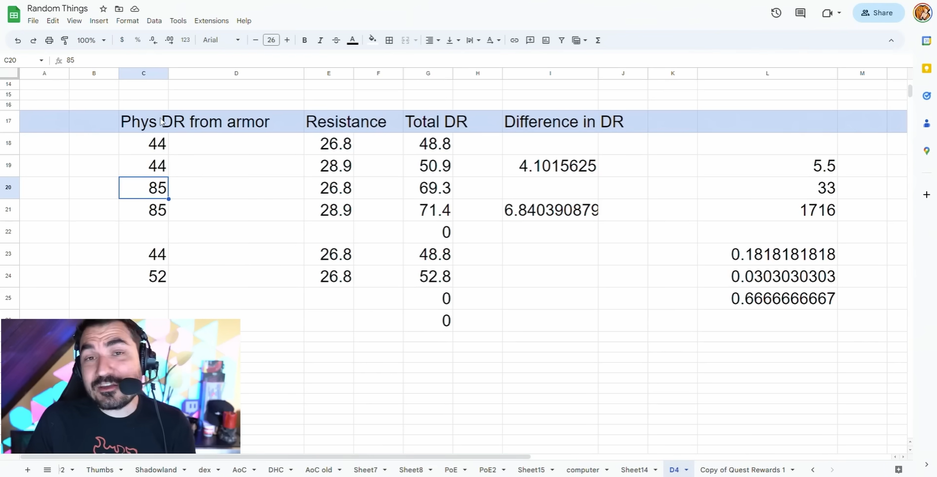Create a filter from the toolbar
Image resolution: width=937 pixels, height=477 pixels.
pyautogui.click(x=562, y=40)
